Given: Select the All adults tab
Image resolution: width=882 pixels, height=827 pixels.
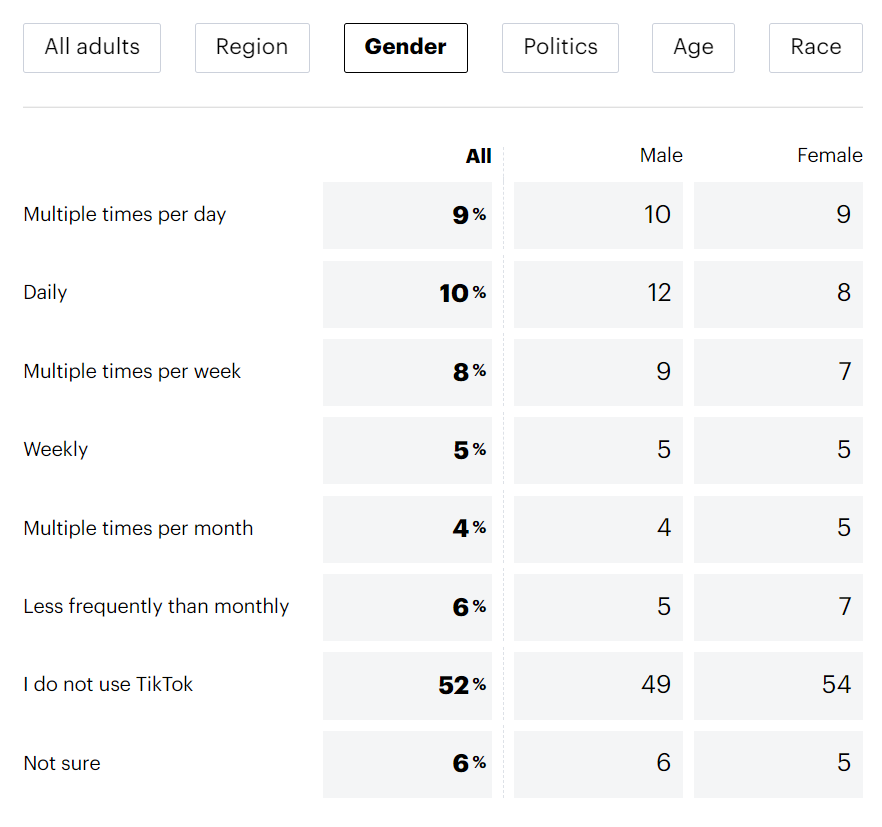Looking at the screenshot, I should pos(92,47).
